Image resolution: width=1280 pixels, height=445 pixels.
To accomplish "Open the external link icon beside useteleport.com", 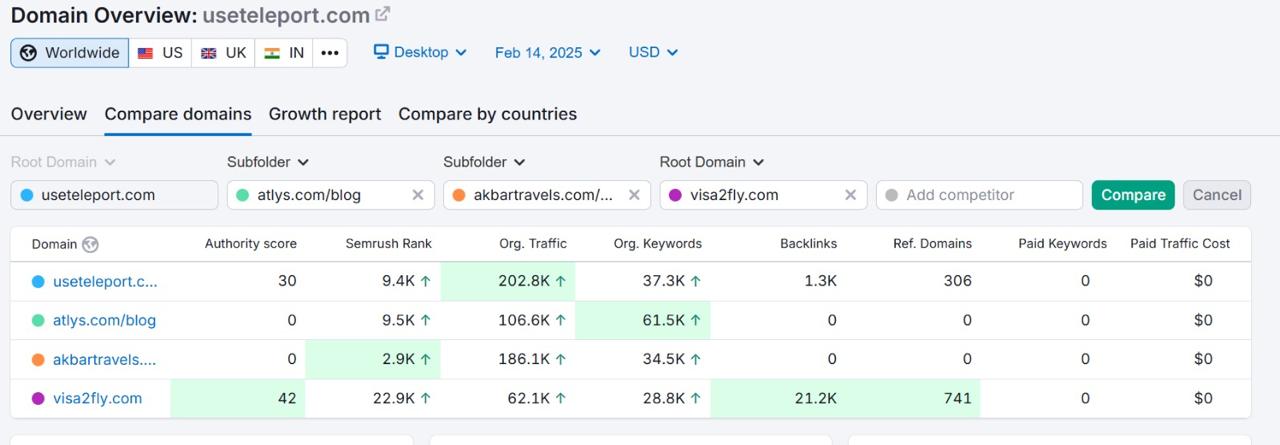I will 382,15.
